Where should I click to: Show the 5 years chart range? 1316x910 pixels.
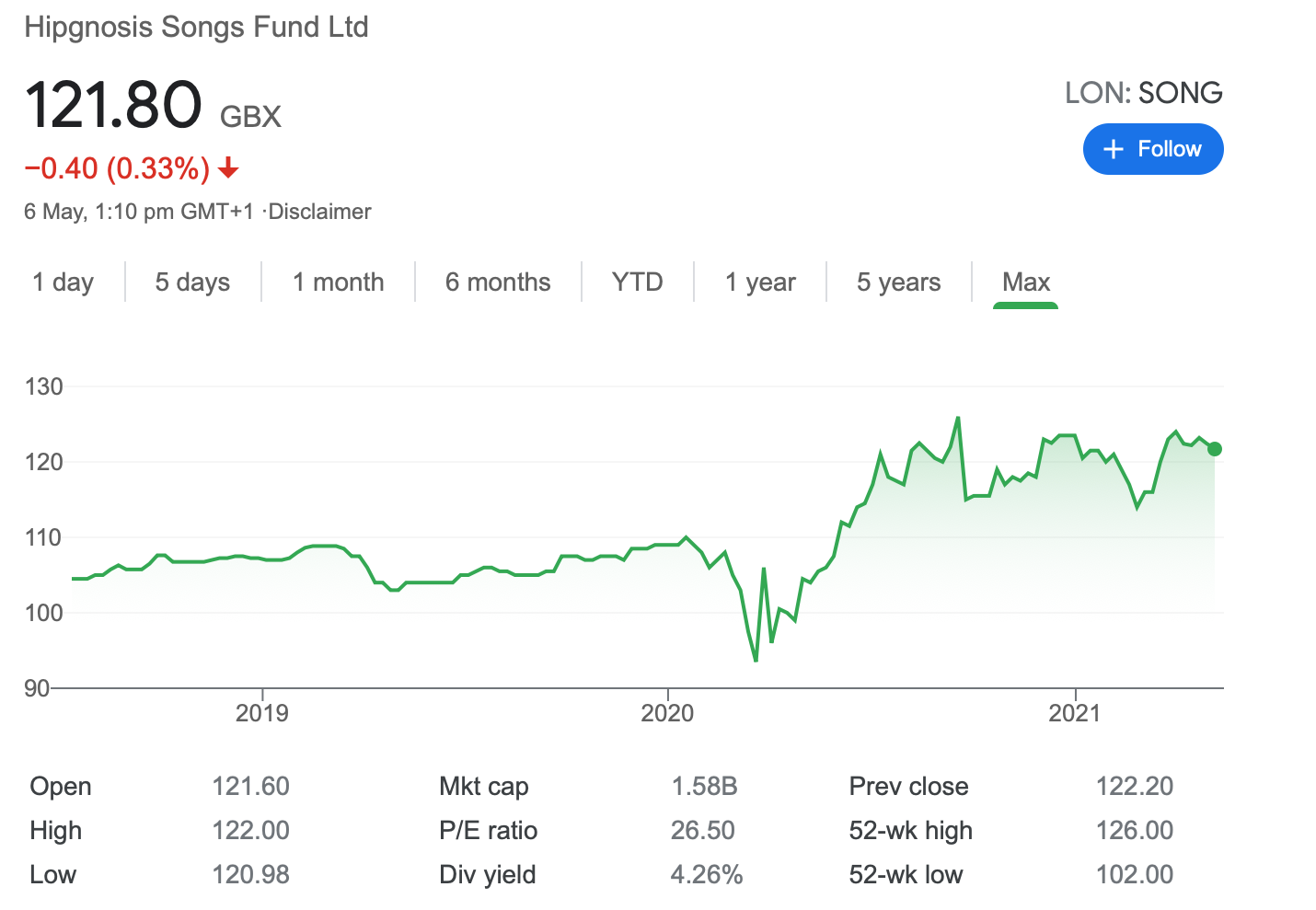(898, 282)
